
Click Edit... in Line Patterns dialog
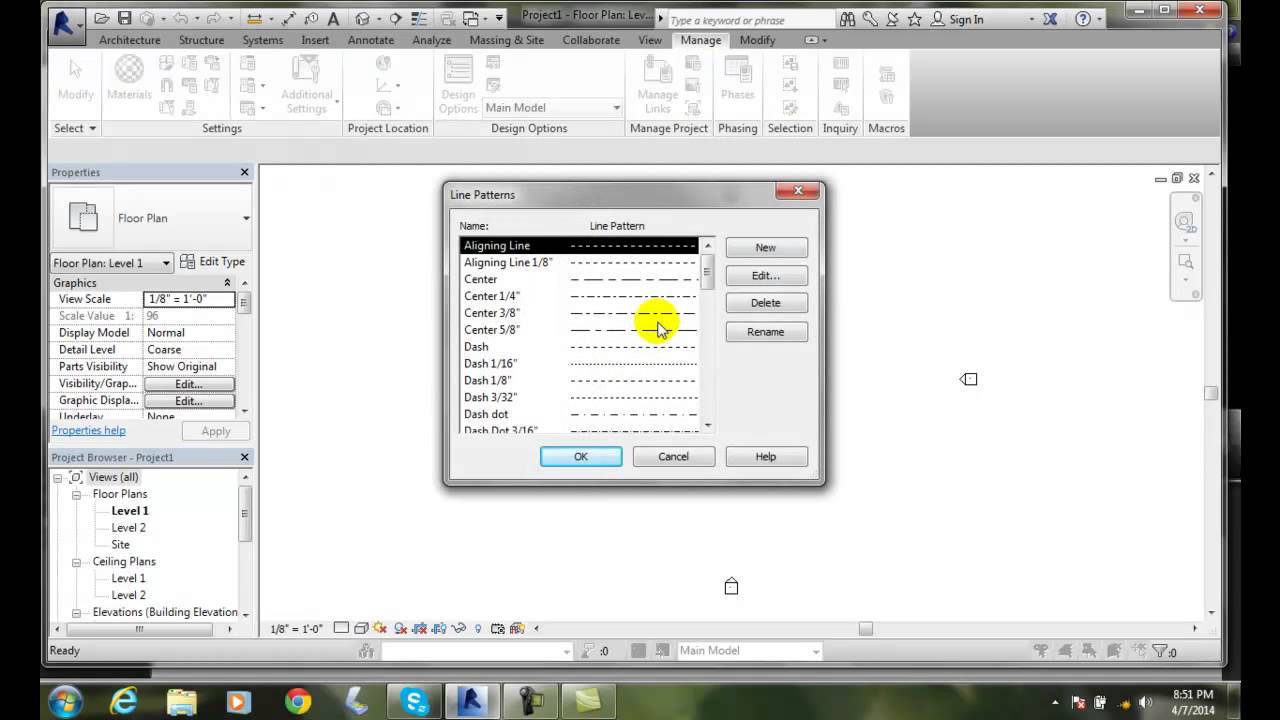[766, 275]
